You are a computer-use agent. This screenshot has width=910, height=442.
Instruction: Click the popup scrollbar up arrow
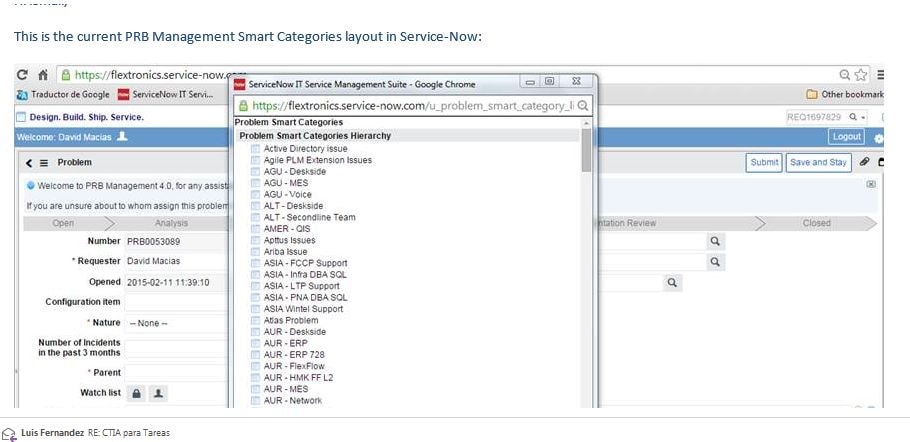586,123
